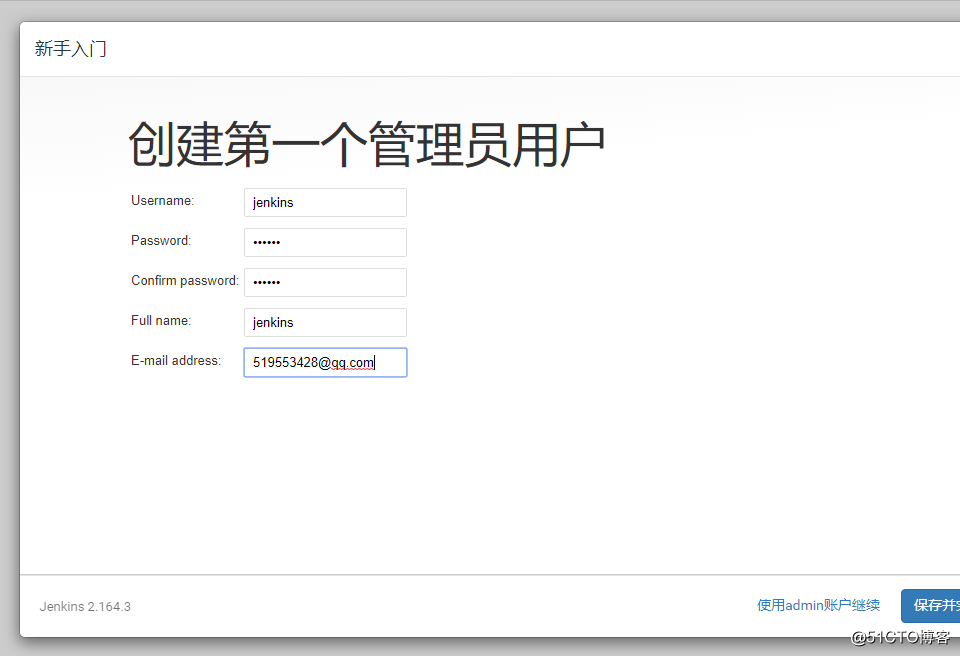960x656 pixels.
Task: Select the Full name text box
Action: pyautogui.click(x=324, y=322)
